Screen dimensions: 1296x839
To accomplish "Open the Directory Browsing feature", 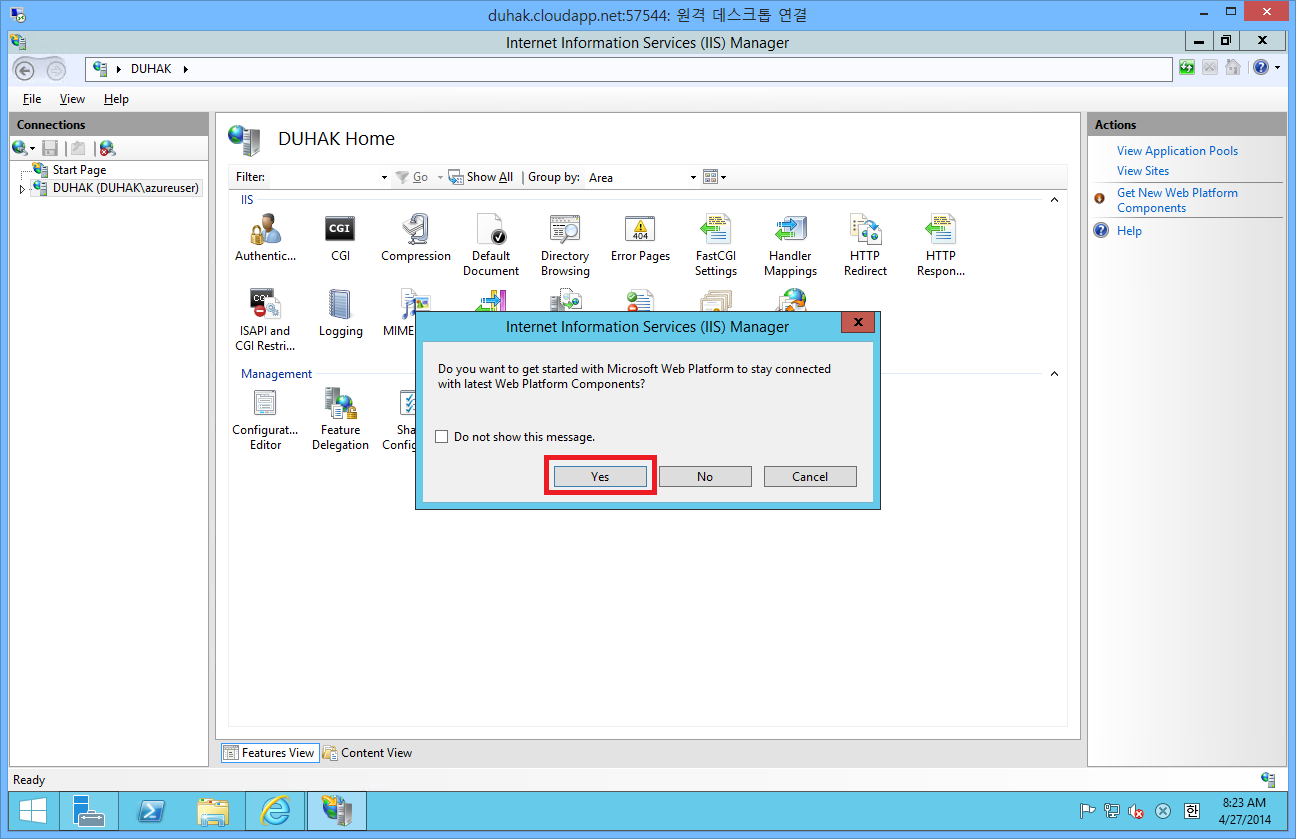I will pyautogui.click(x=565, y=245).
